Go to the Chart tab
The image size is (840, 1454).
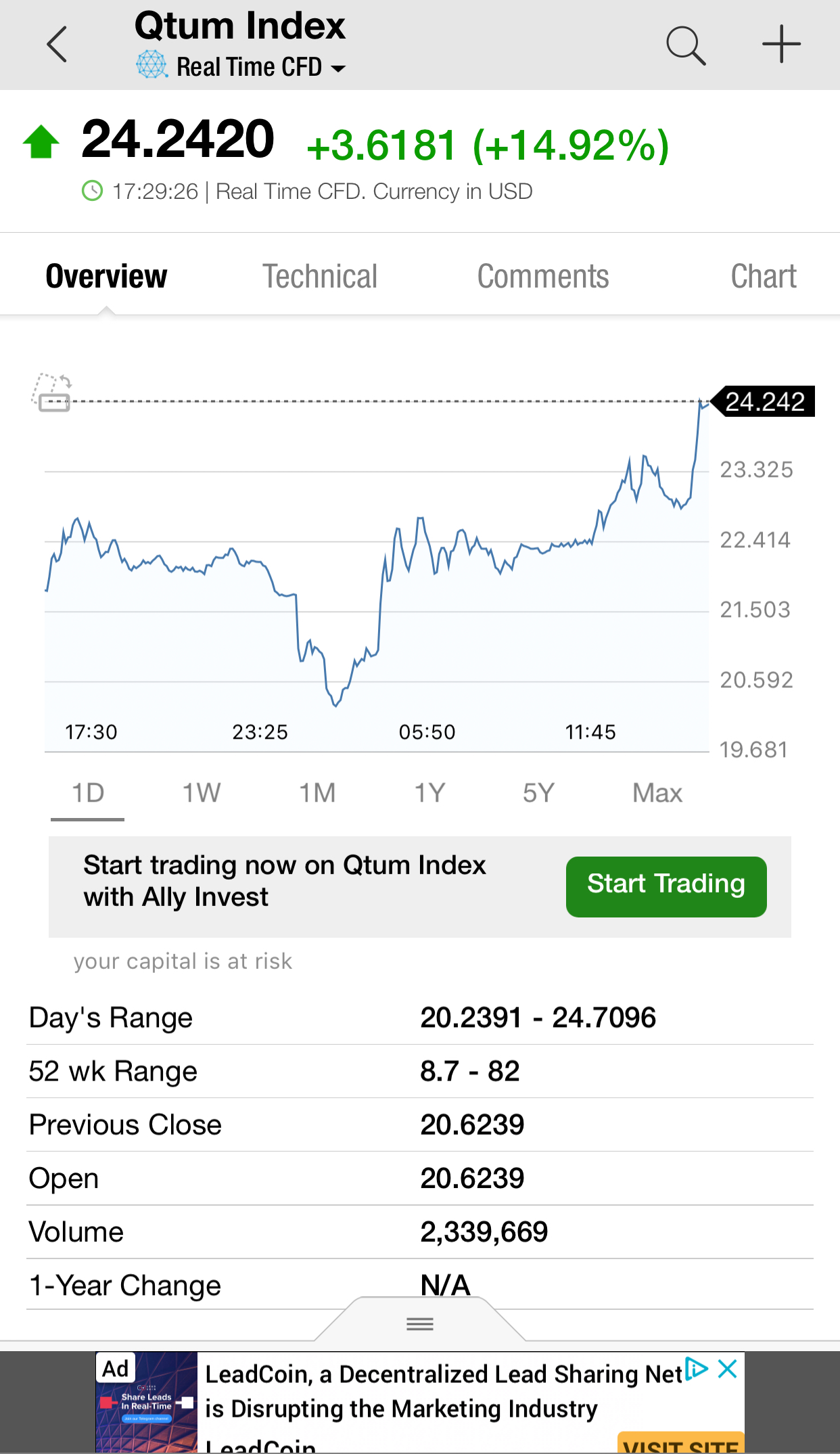tap(764, 277)
